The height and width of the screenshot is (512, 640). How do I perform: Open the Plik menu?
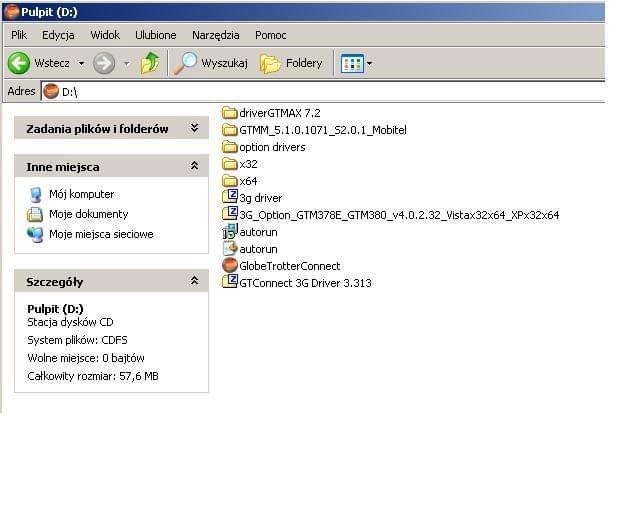19,35
